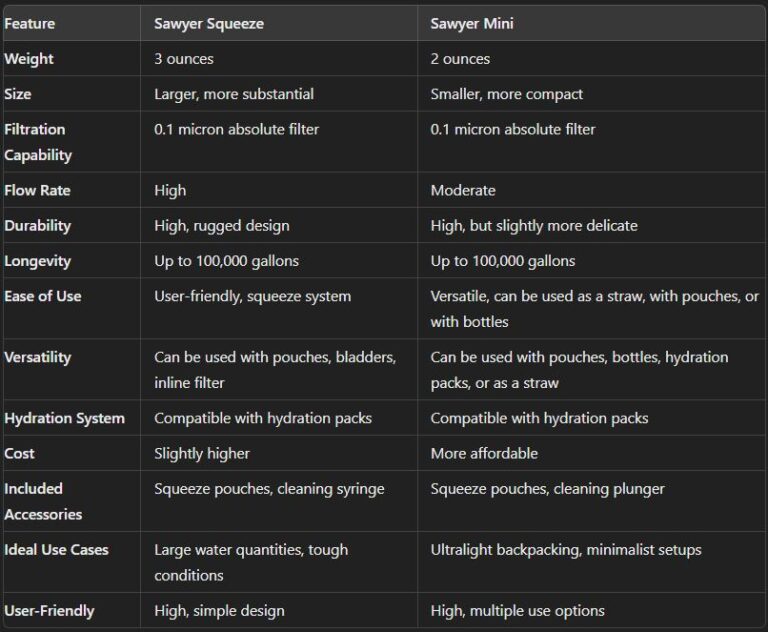768x632 pixels.
Task: Click the User-friendly, squeeze system cell
Action: 252,296
